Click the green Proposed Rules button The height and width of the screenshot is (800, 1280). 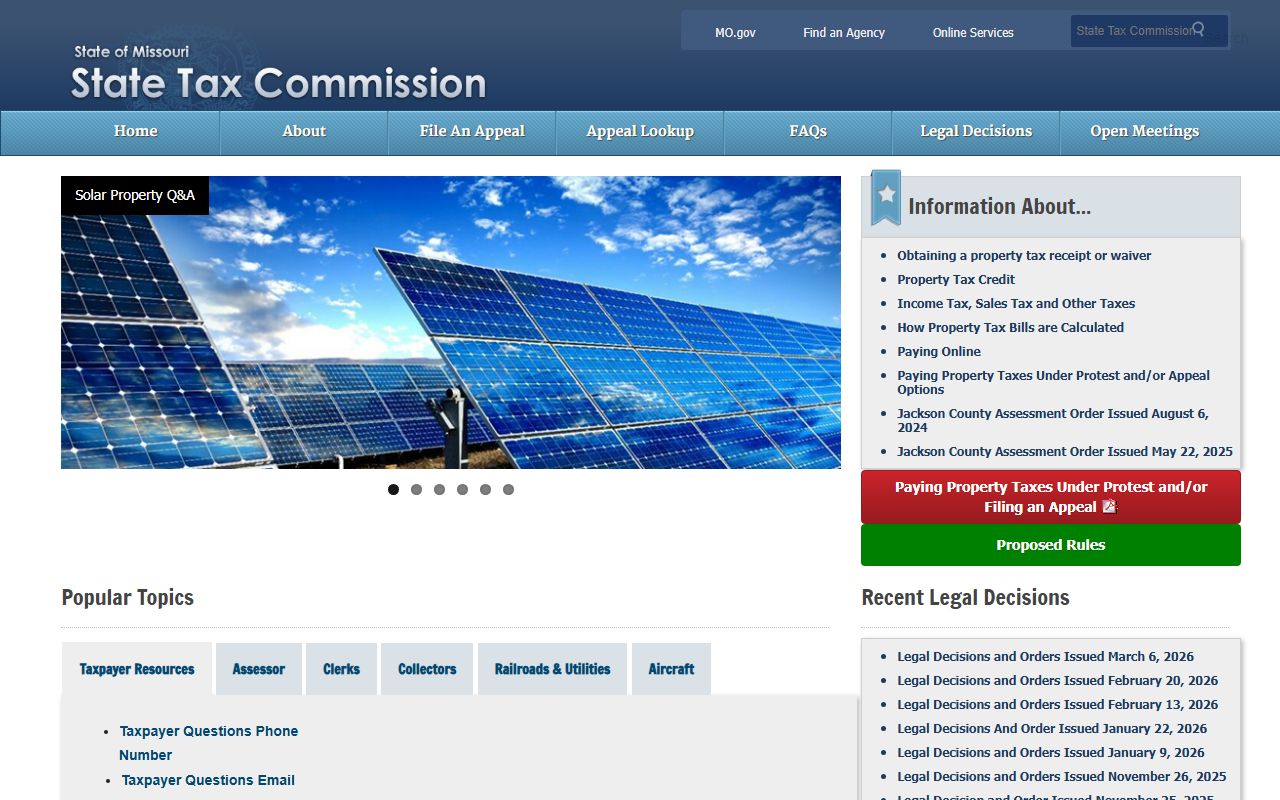(x=1051, y=545)
